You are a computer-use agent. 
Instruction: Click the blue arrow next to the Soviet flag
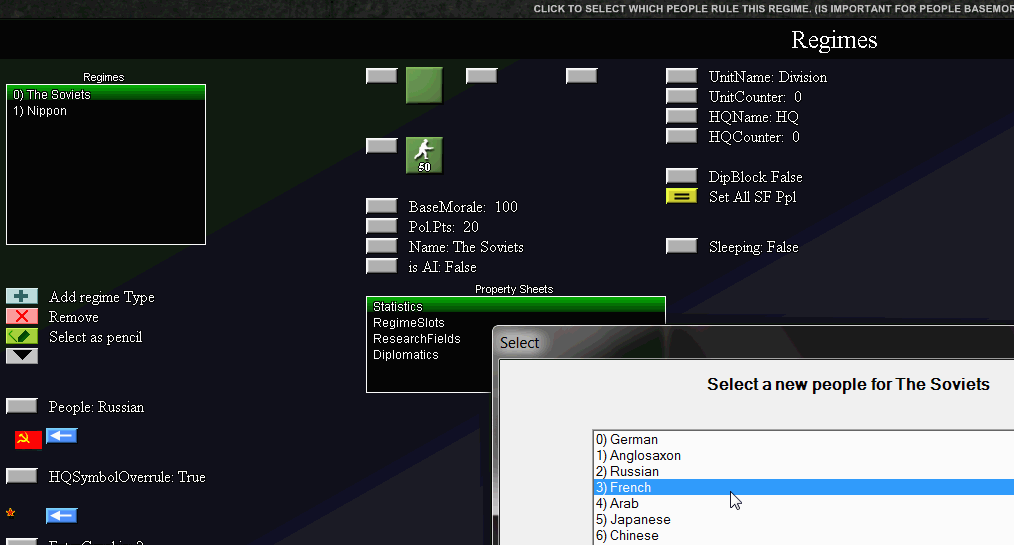click(61, 436)
